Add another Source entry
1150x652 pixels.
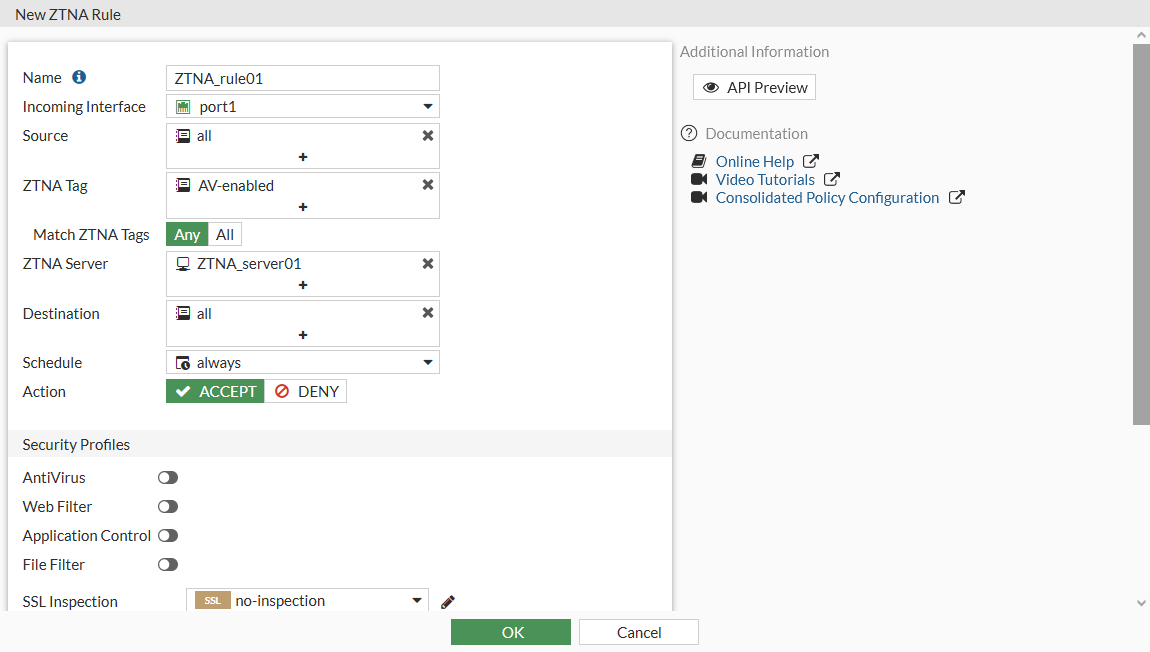pos(303,157)
